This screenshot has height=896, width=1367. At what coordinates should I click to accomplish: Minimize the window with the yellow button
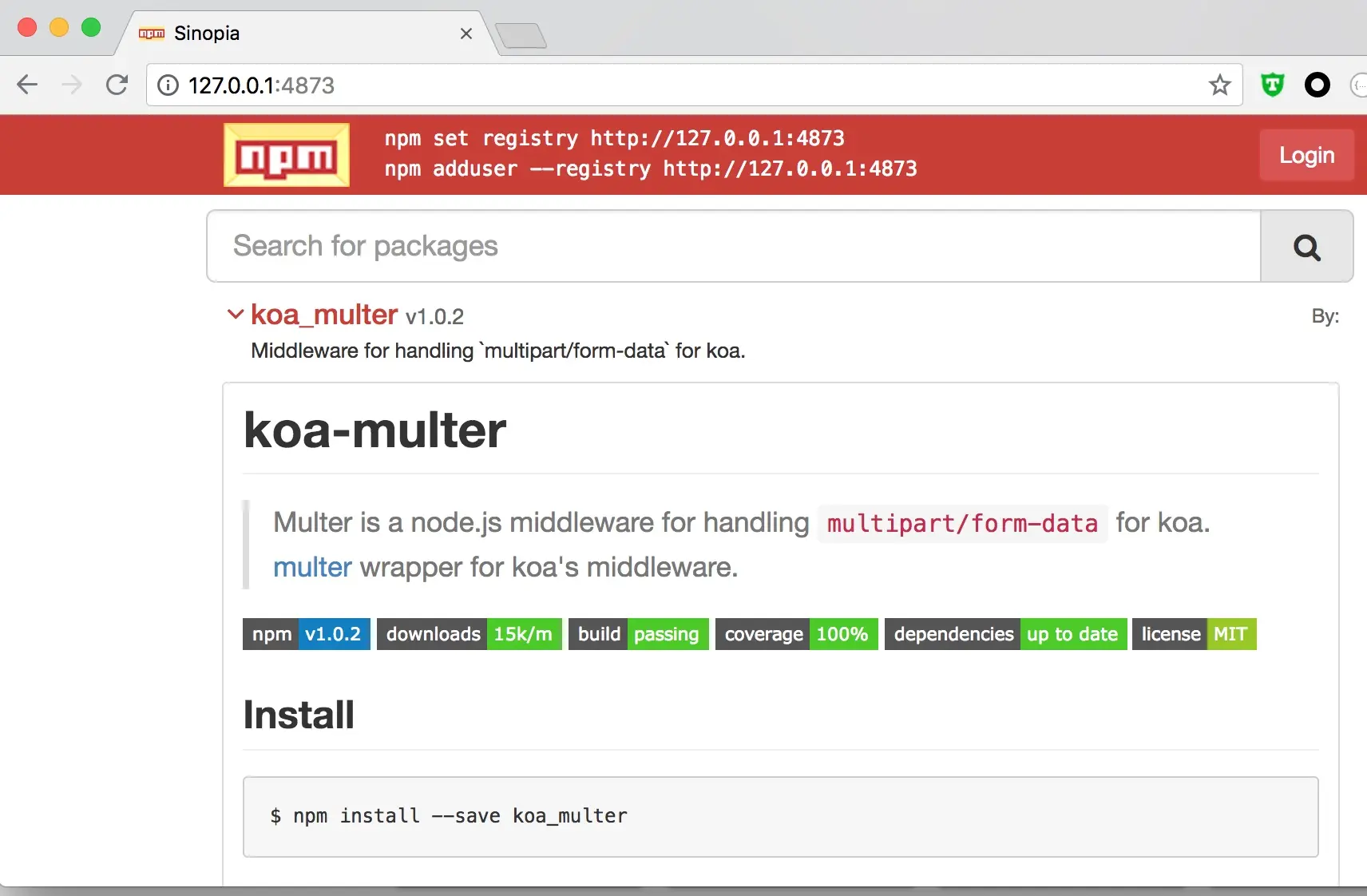[59, 28]
